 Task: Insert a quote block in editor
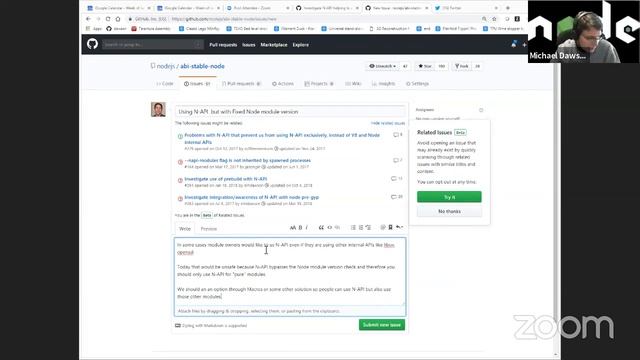(x=321, y=228)
